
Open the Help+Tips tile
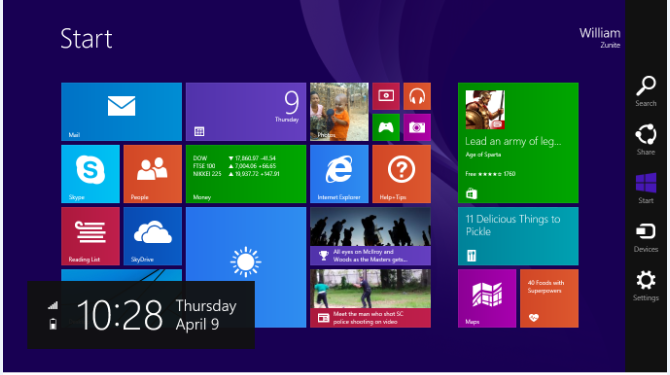click(402, 174)
